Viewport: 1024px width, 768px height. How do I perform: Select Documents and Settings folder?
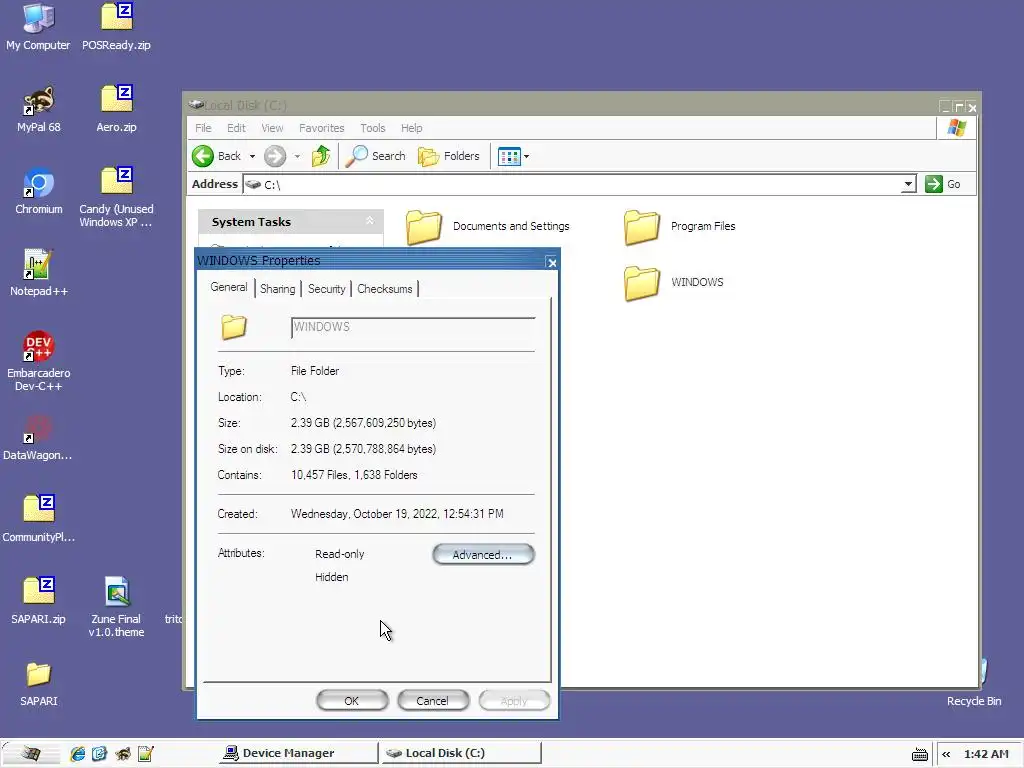(487, 227)
